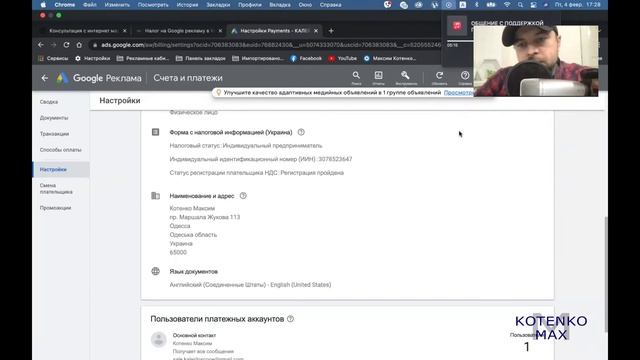Open the Настройки bookmark in bookmarks bar

pyautogui.click(x=93, y=58)
